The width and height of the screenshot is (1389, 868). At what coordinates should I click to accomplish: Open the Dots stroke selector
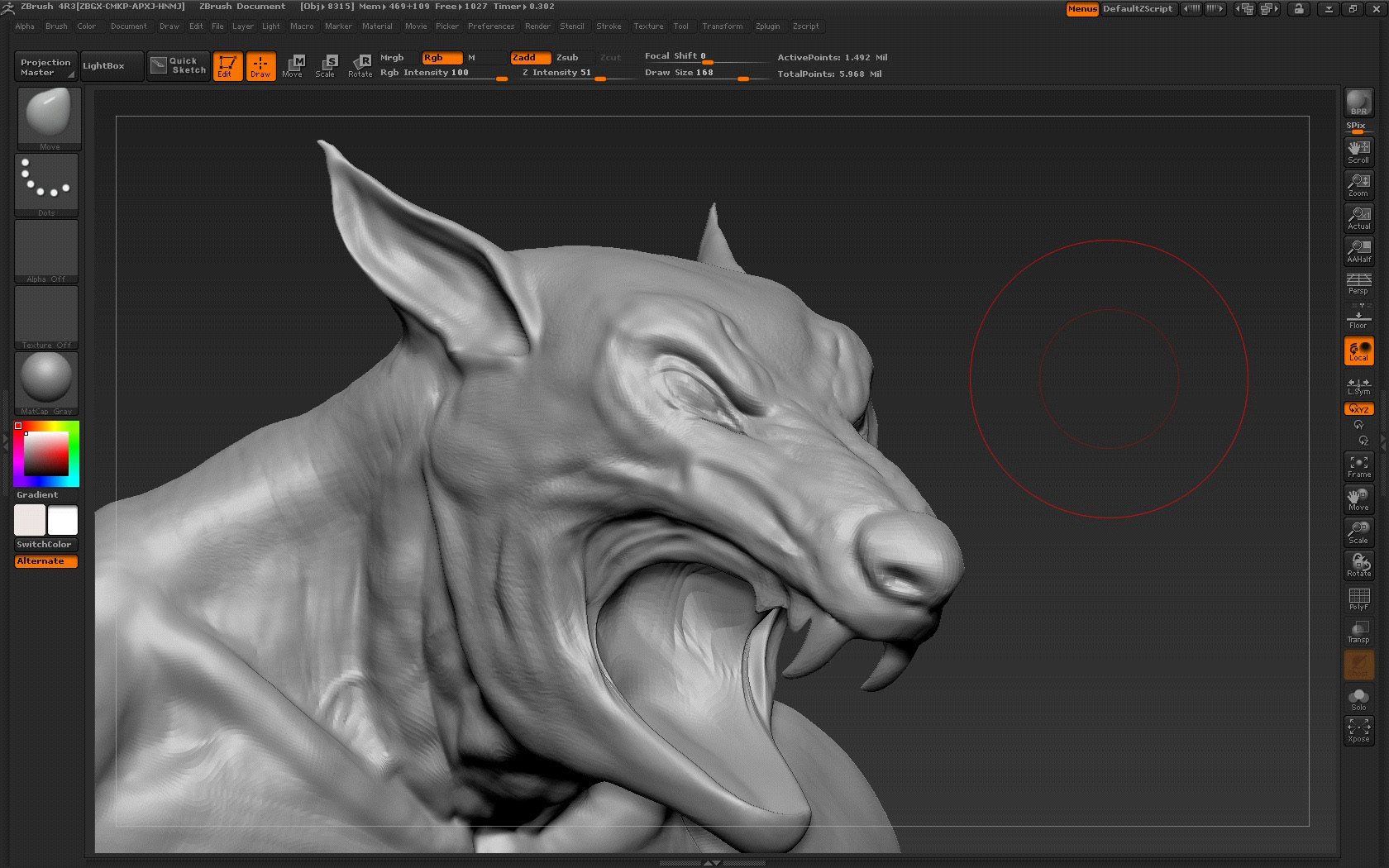(45, 182)
